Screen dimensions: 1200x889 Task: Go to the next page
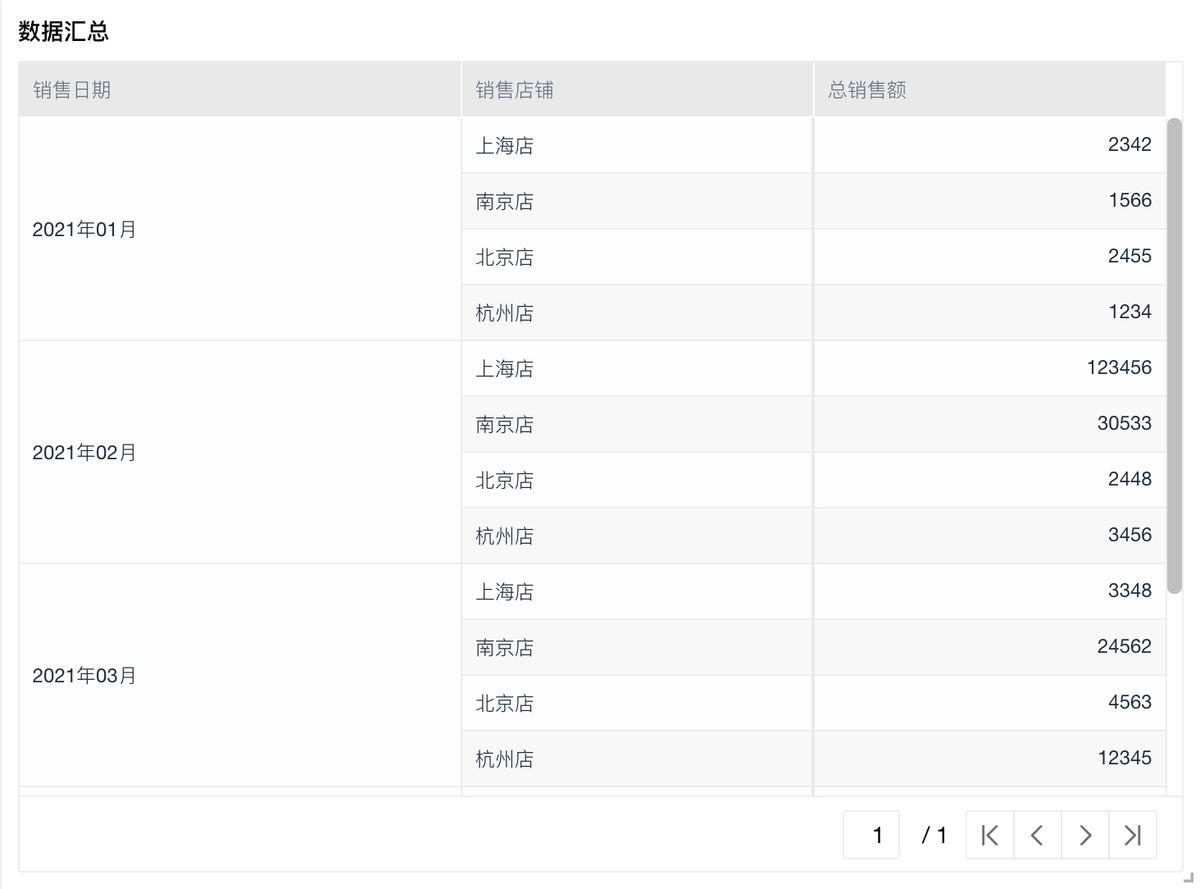1085,835
